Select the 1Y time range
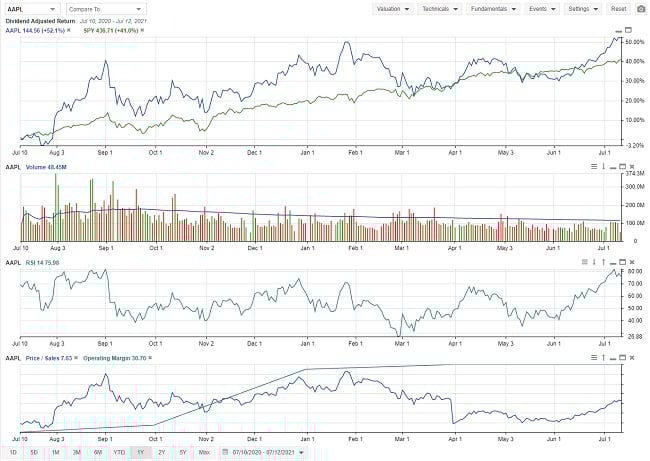 click(141, 452)
